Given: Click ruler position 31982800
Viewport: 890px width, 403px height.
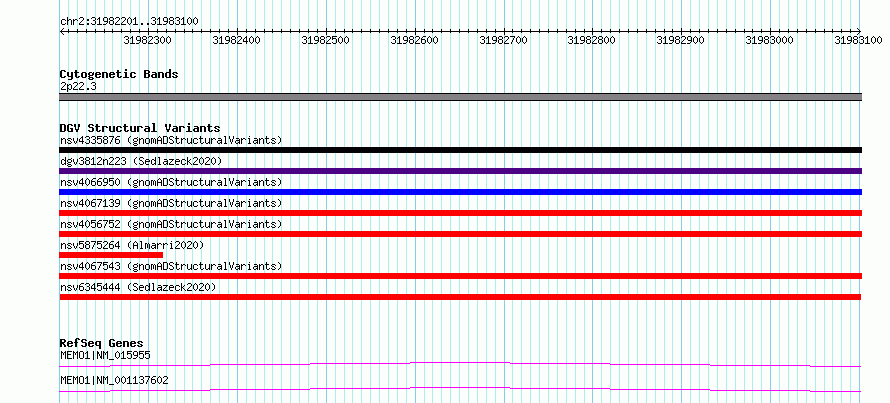Looking at the screenshot, I should [591, 40].
